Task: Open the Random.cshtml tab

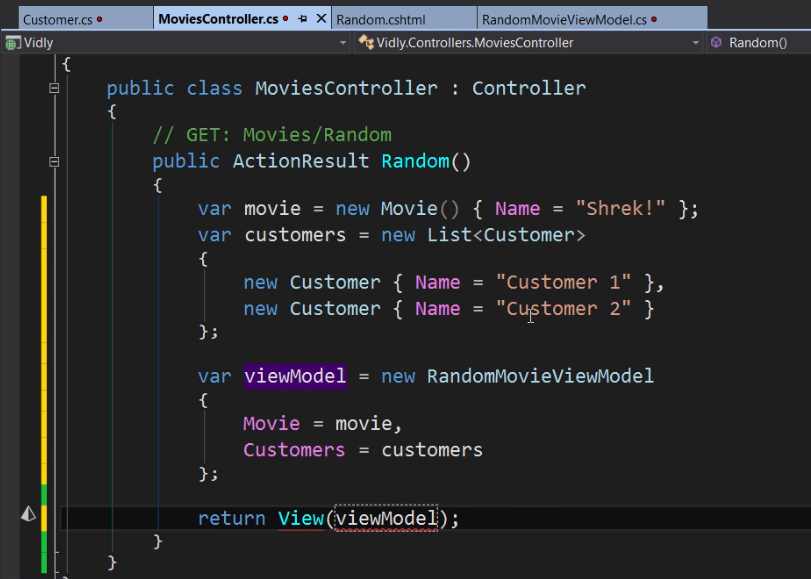Action: coord(404,19)
